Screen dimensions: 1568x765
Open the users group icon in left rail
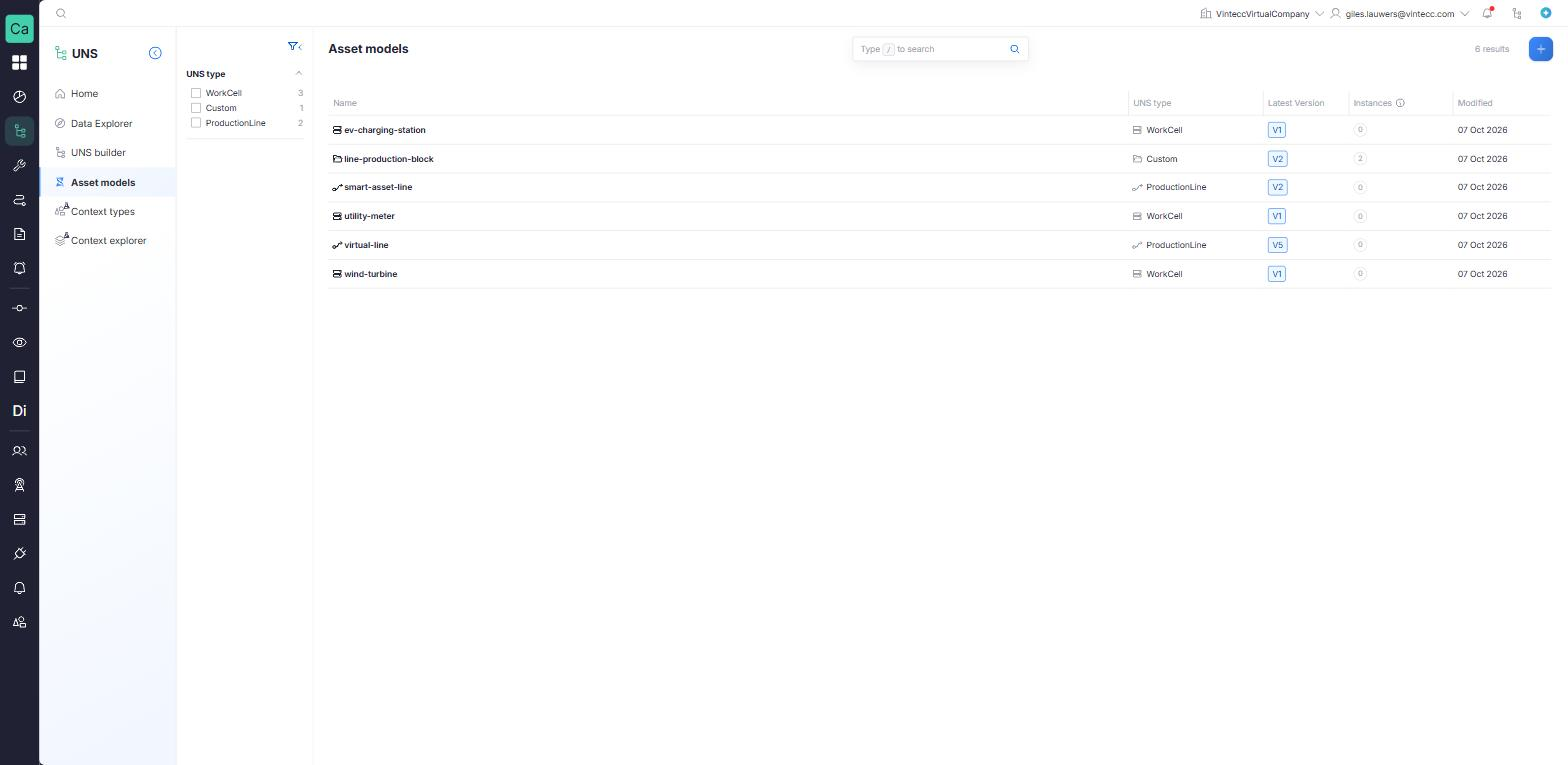(x=19, y=451)
